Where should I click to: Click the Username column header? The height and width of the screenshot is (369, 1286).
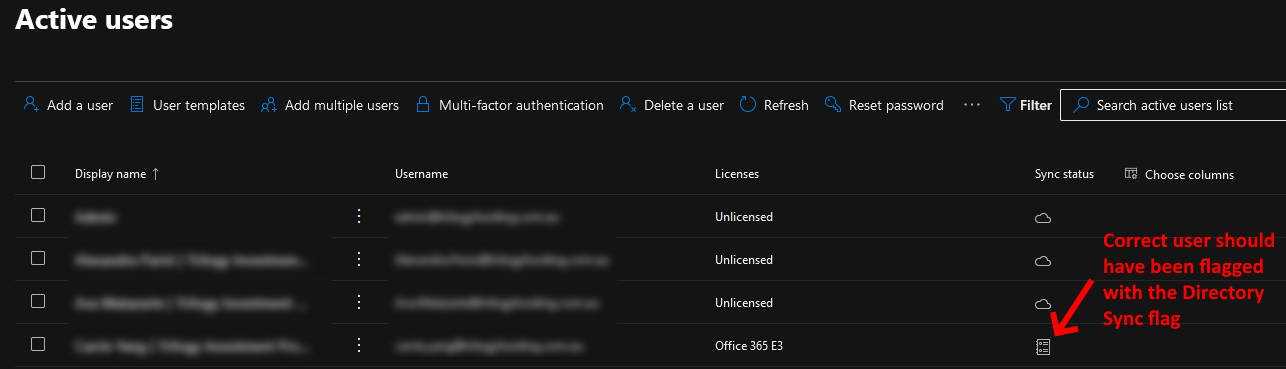pyautogui.click(x=421, y=174)
